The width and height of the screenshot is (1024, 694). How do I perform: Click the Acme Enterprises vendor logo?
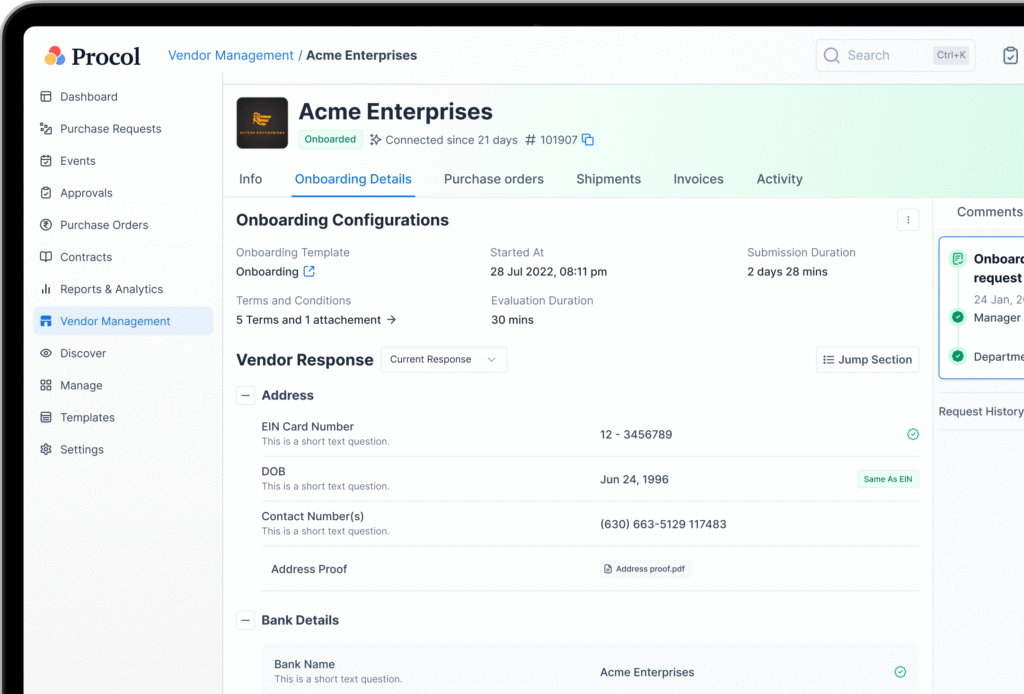(262, 123)
